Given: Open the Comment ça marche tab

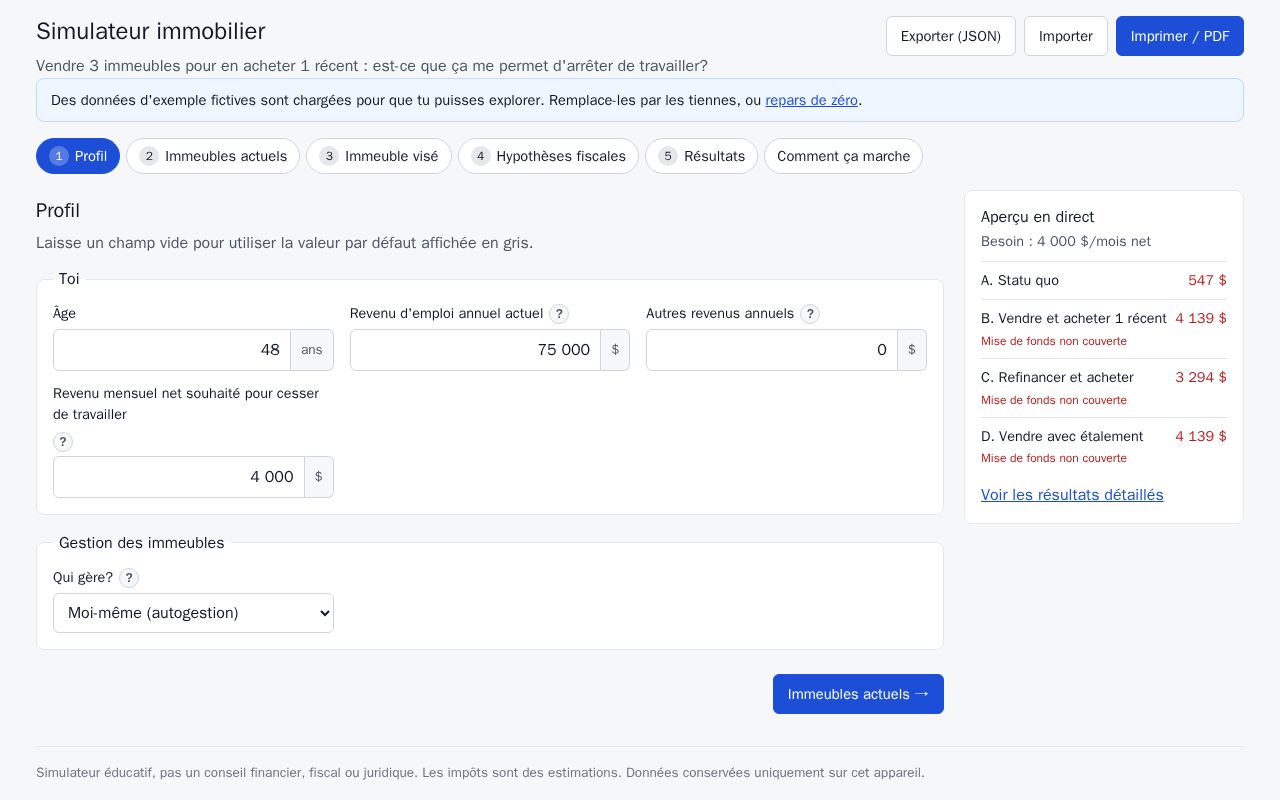Looking at the screenshot, I should point(843,156).
